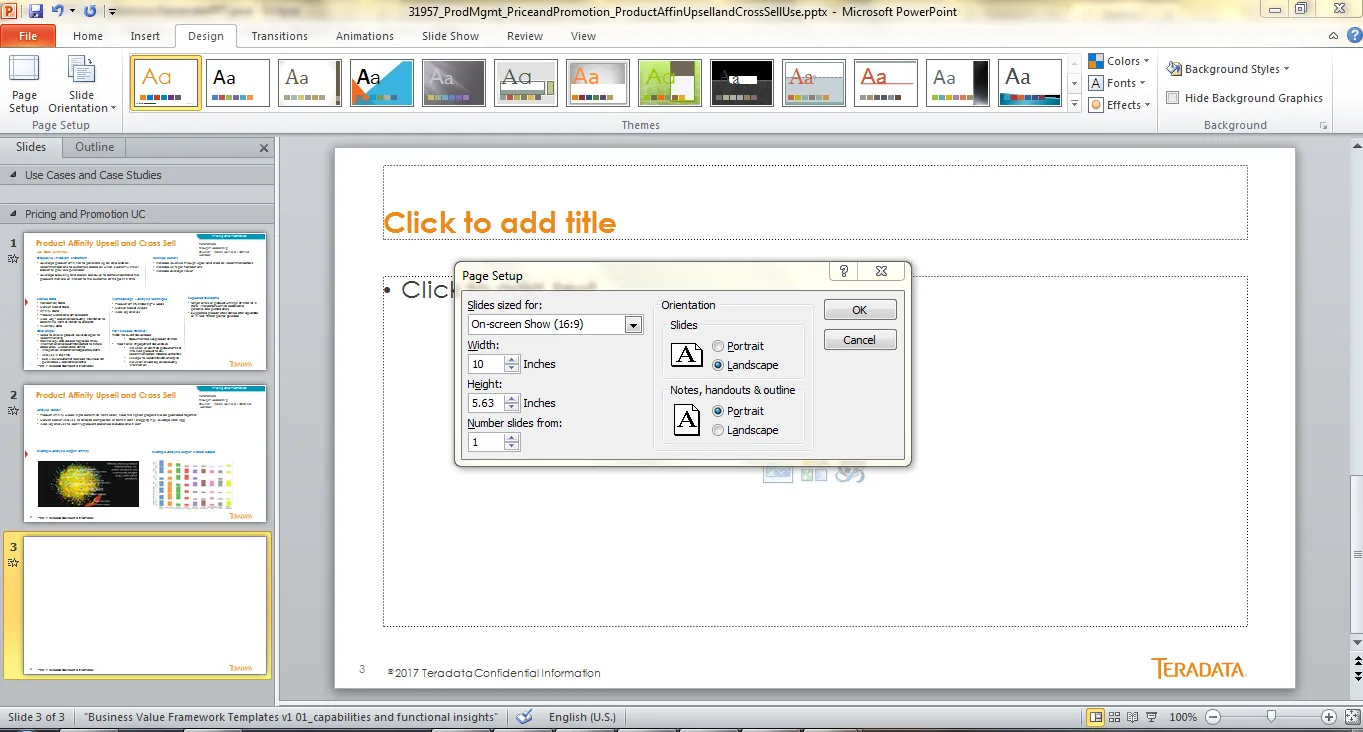Switch to the Outline pane tab
Screen dimensions: 1363x732
(95, 147)
